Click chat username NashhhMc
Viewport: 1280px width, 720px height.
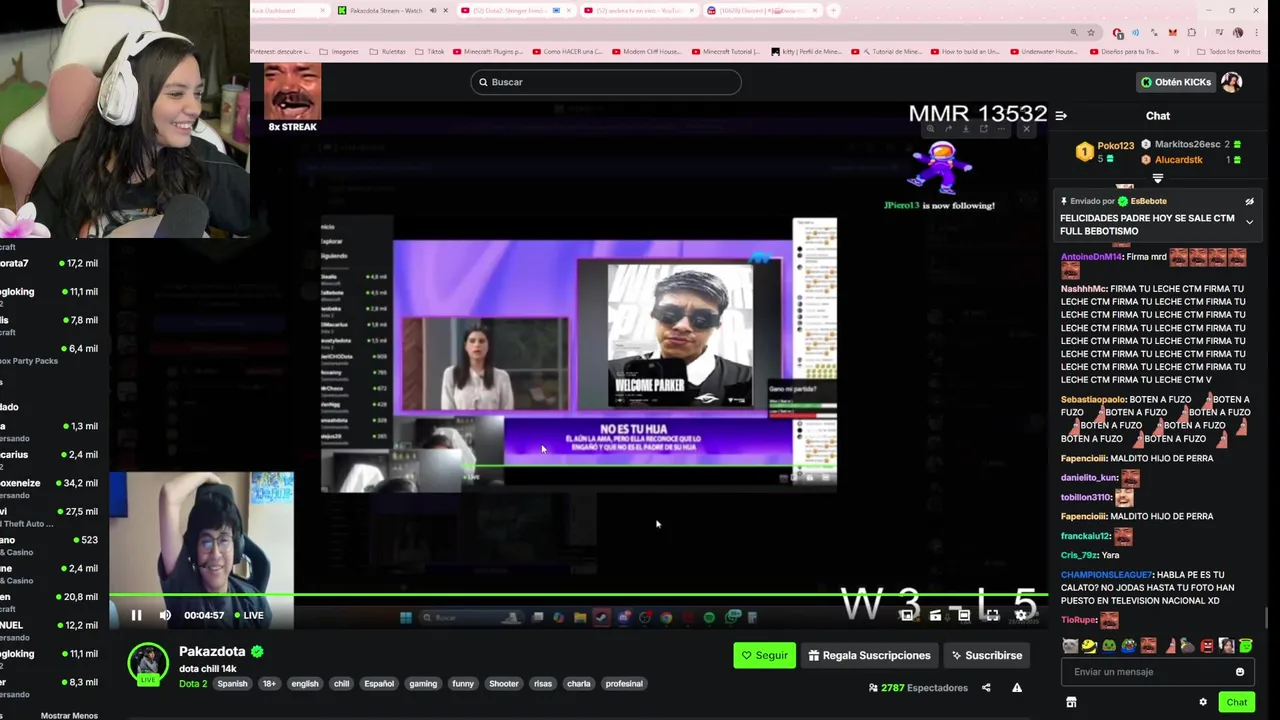tap(1083, 289)
